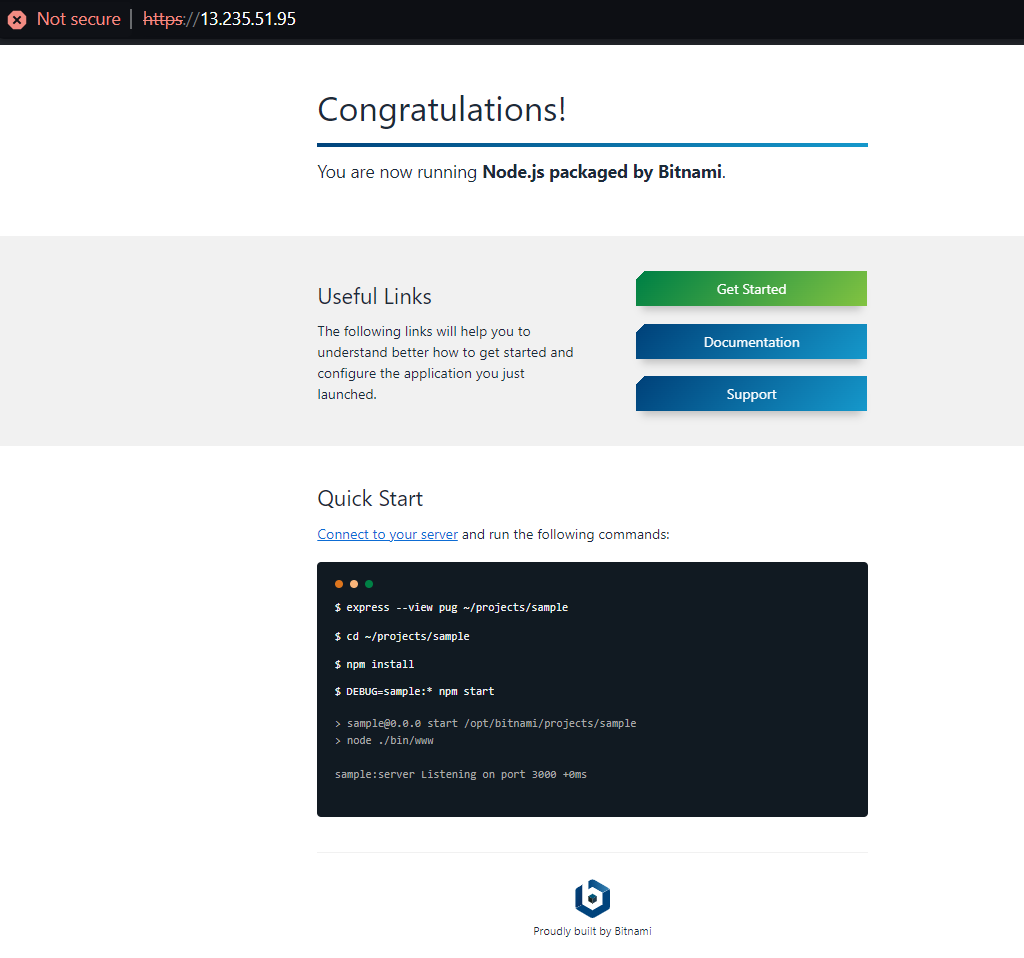Image resolution: width=1024 pixels, height=958 pixels.
Task: Click the sample@0.0.0 start output line
Action: coord(485,723)
